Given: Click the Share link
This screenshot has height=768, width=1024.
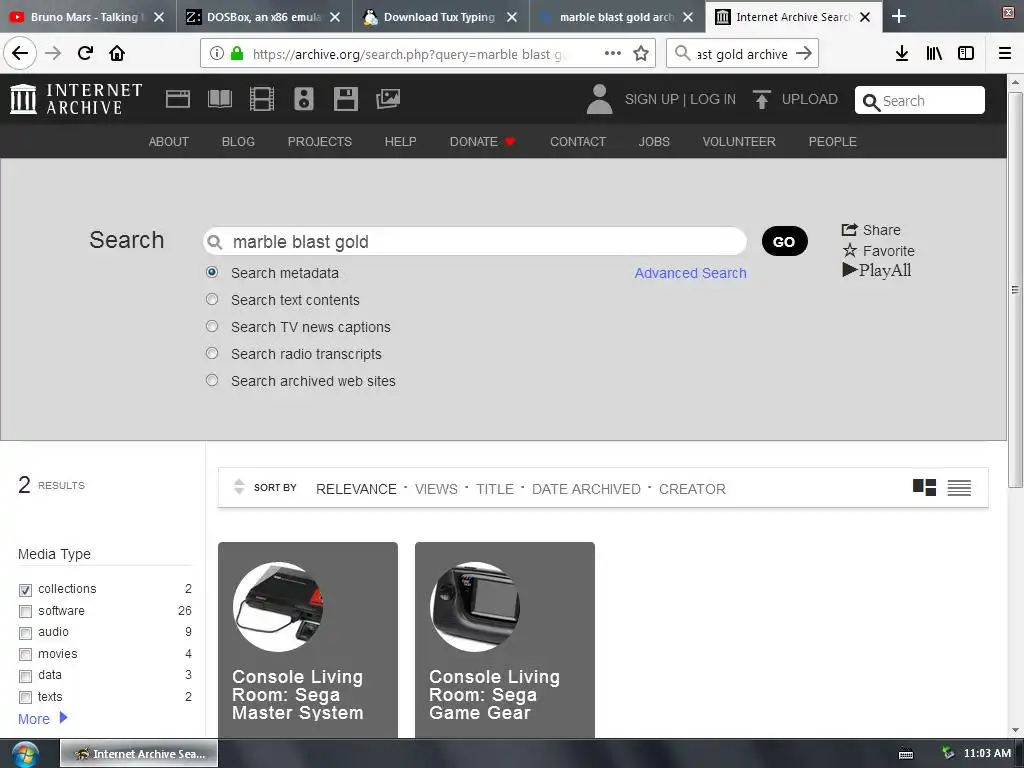Looking at the screenshot, I should pos(871,230).
